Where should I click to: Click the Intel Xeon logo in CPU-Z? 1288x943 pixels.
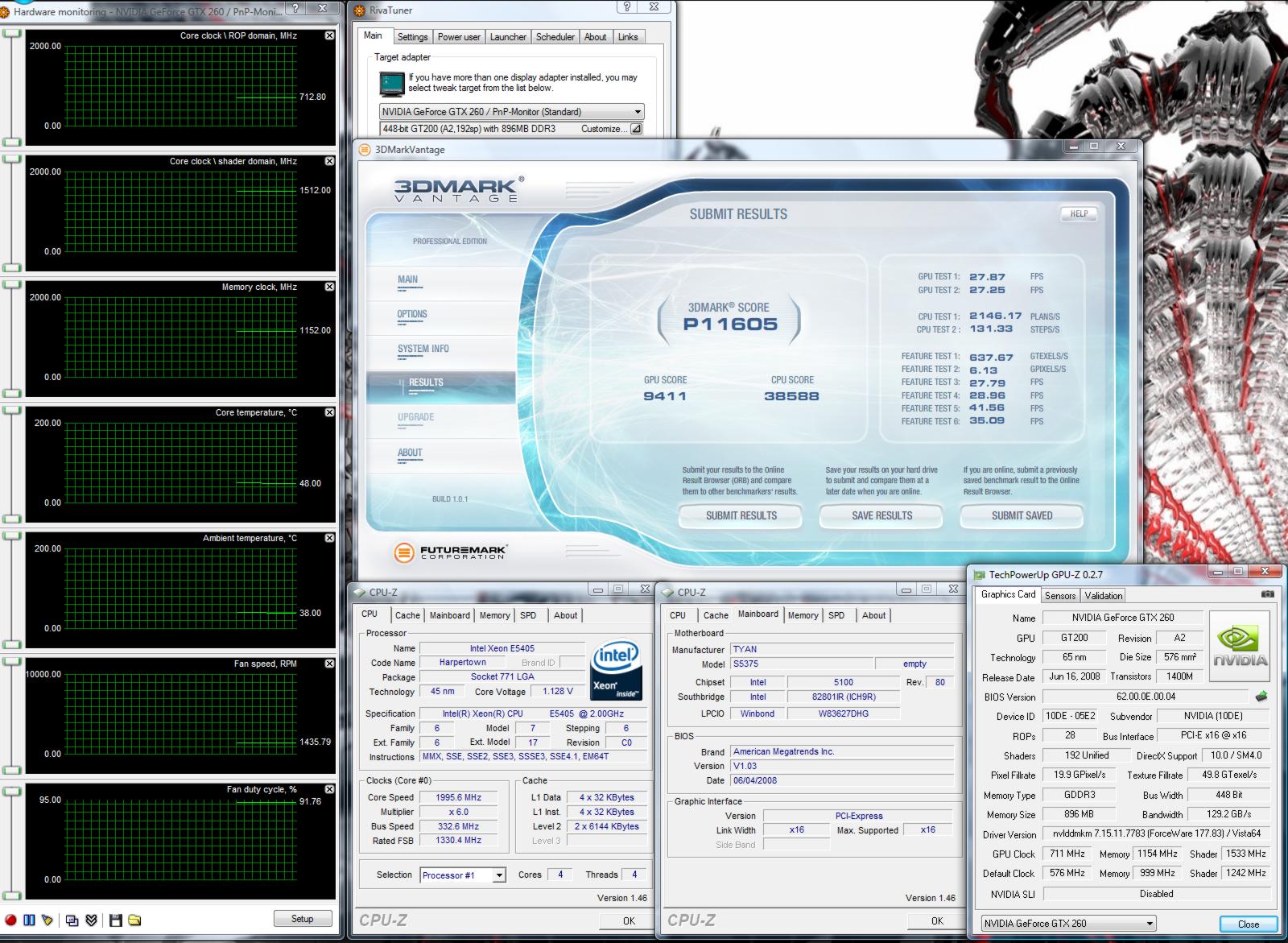(616, 670)
